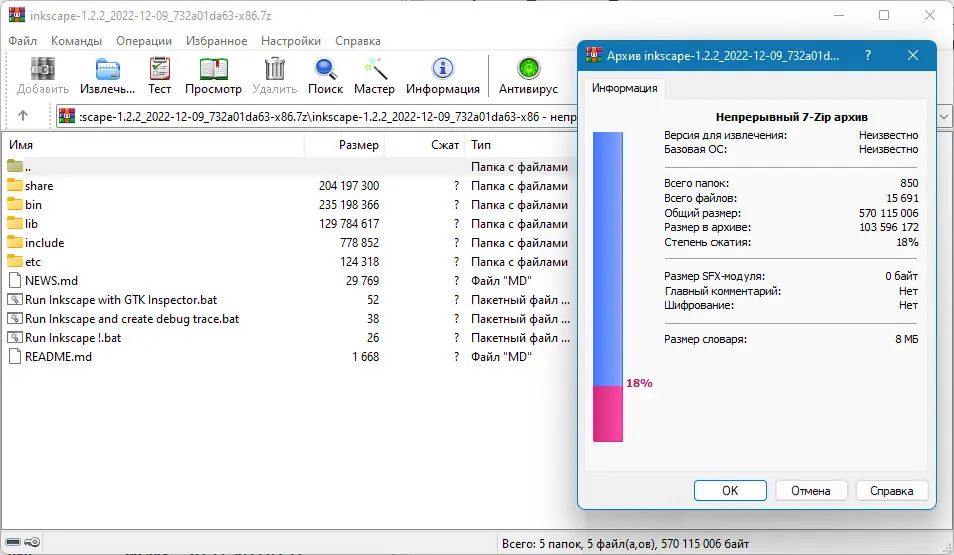Viewport: 954px width, 555px height.
Task: Click the 778 852 size cell
Action: 359,242
